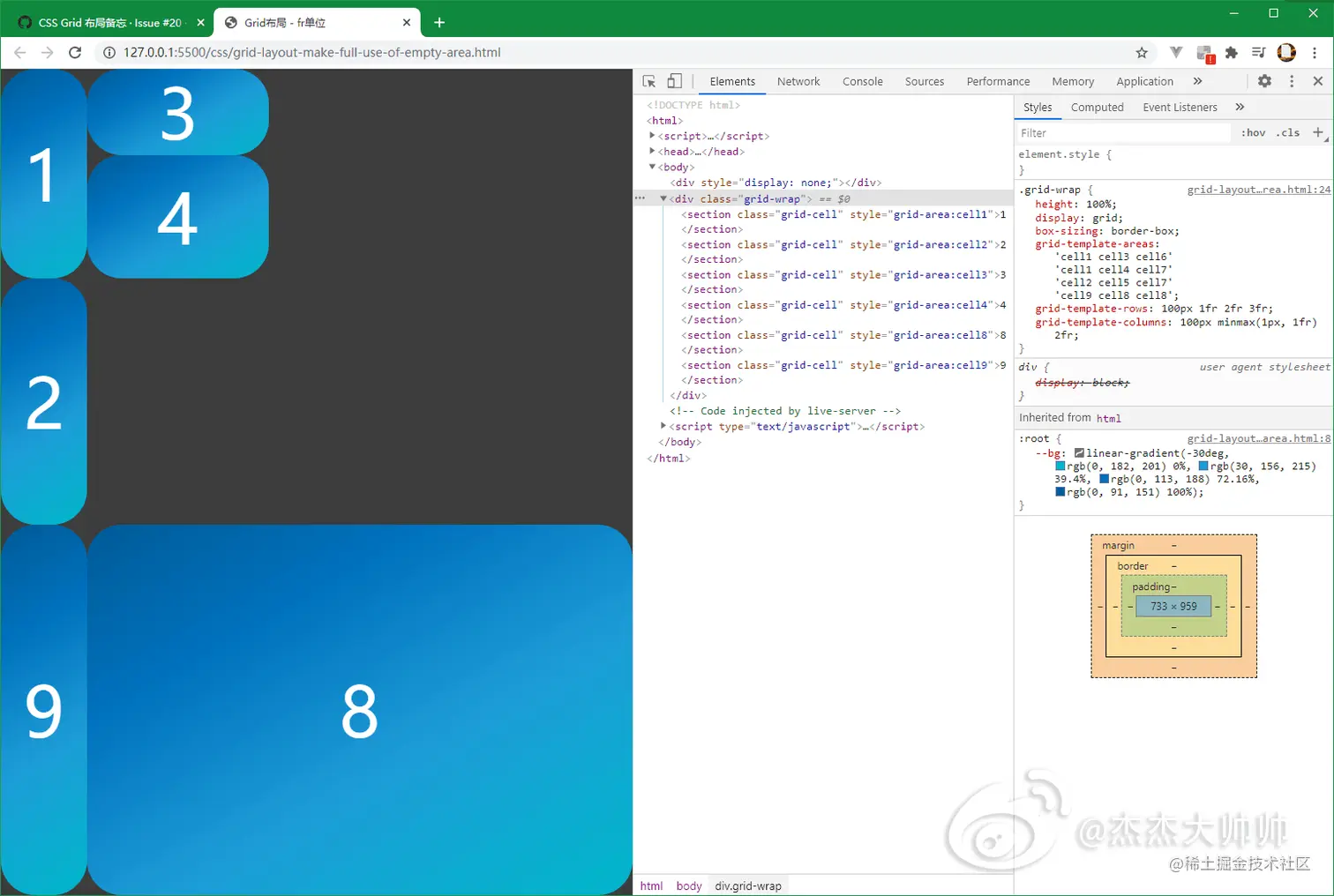
Task: Switch to the Elements panel tab
Action: [732, 81]
